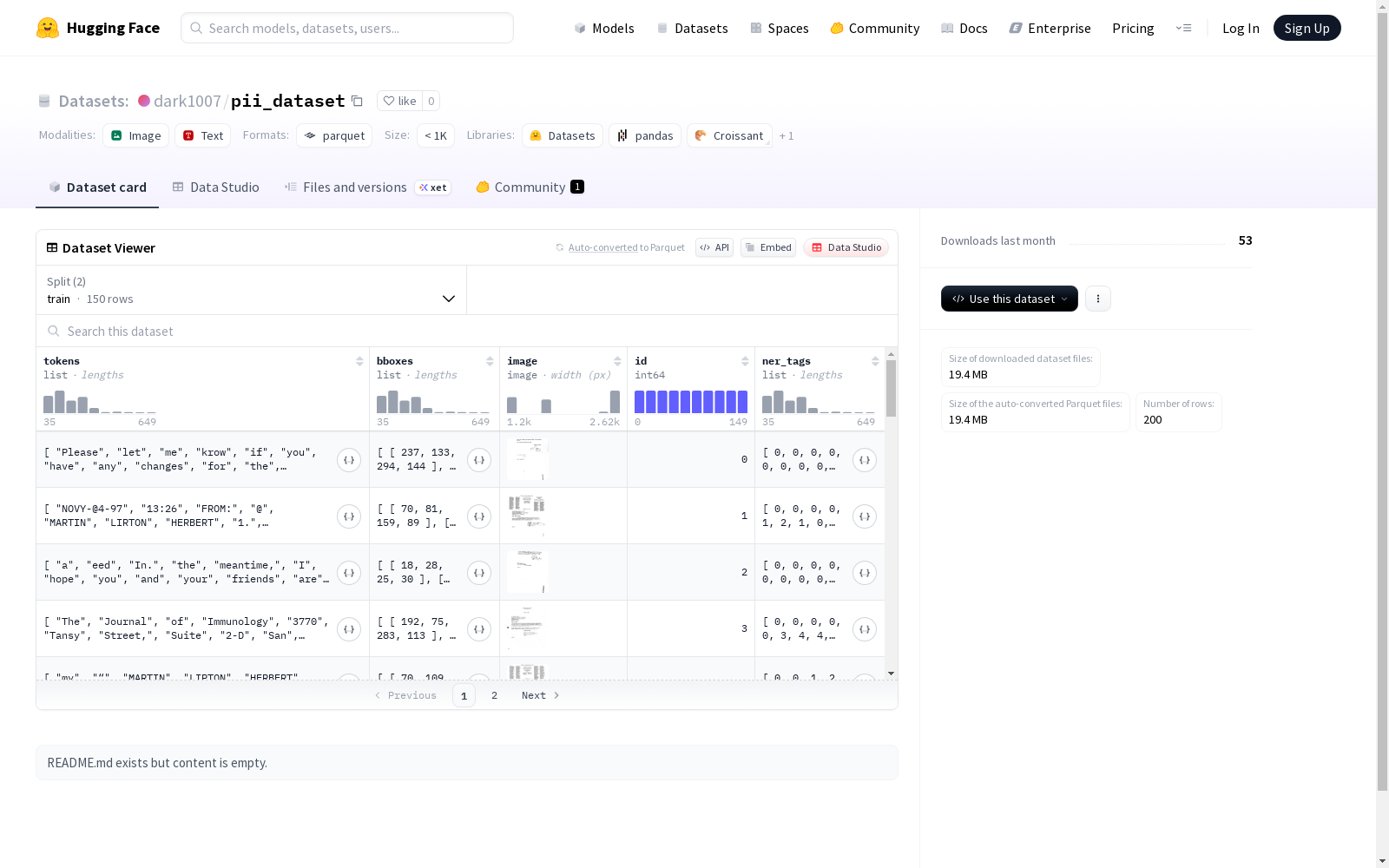1389x868 pixels.
Task: Click the dark1007 user avatar icon
Action: pos(144,101)
